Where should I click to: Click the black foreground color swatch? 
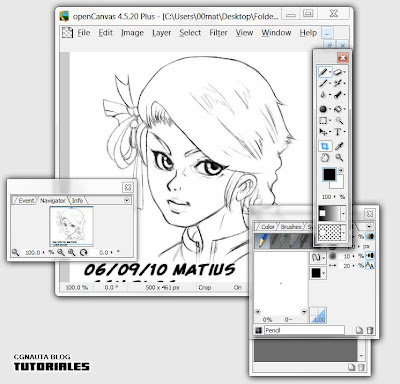(x=329, y=174)
